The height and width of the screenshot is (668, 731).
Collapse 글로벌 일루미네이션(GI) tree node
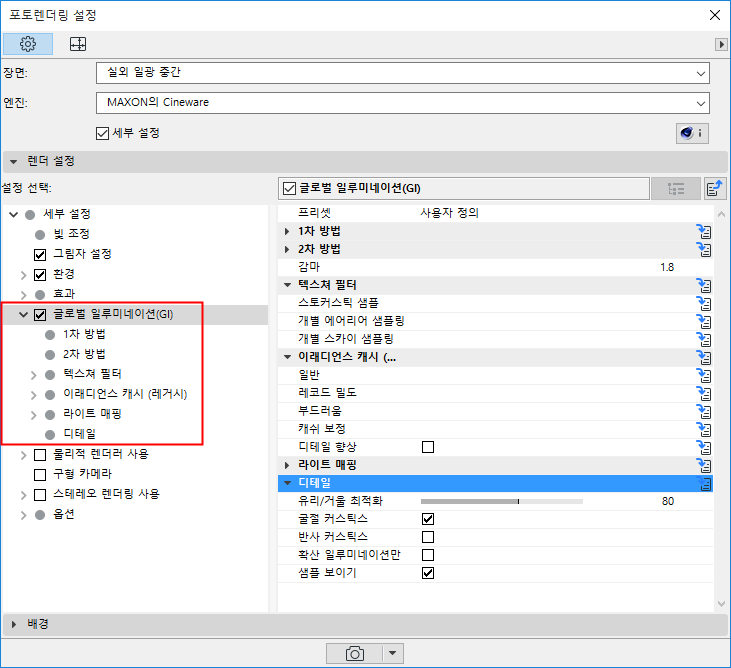click(23, 315)
